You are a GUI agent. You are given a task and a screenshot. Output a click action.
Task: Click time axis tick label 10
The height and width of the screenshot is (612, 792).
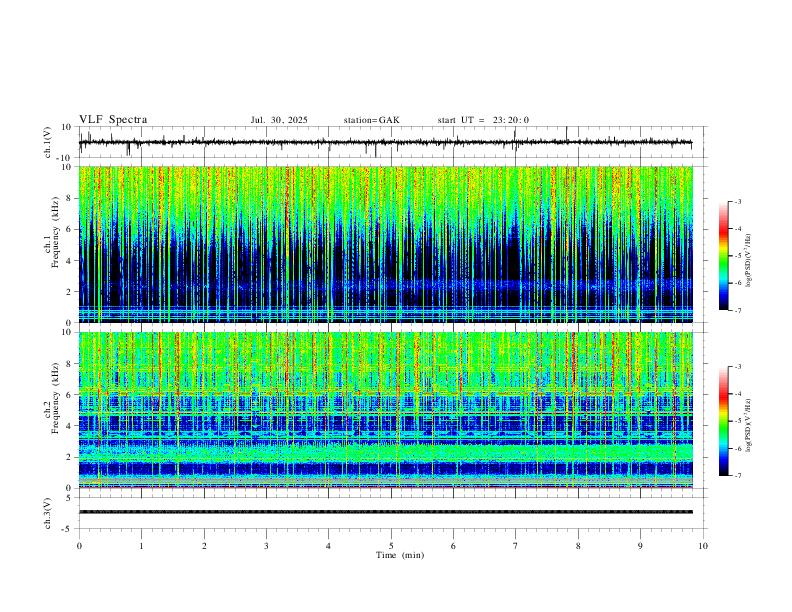[703, 546]
